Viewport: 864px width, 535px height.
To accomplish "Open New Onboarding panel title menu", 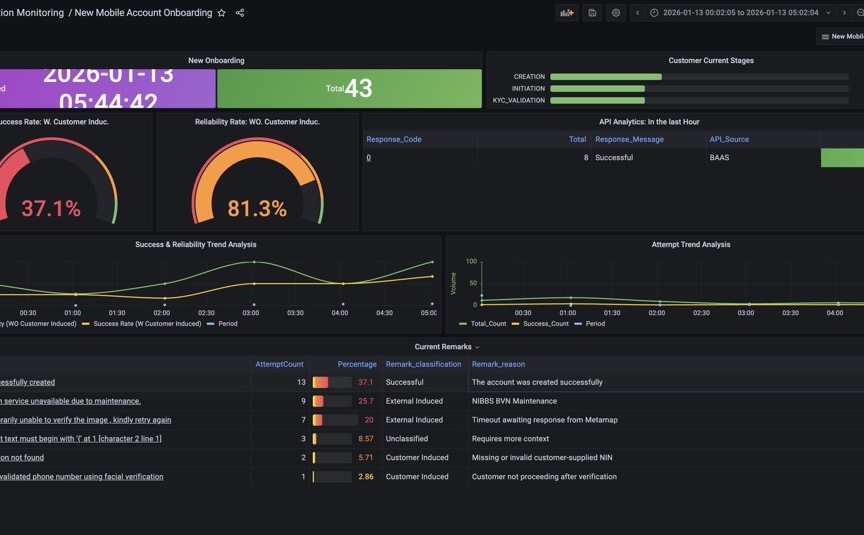I will point(216,61).
